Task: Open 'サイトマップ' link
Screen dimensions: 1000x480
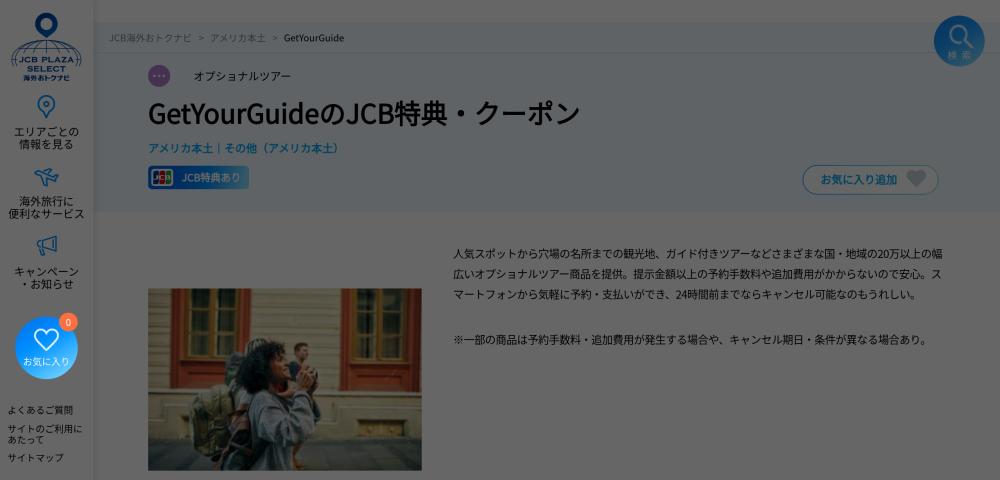Action: pos(36,458)
